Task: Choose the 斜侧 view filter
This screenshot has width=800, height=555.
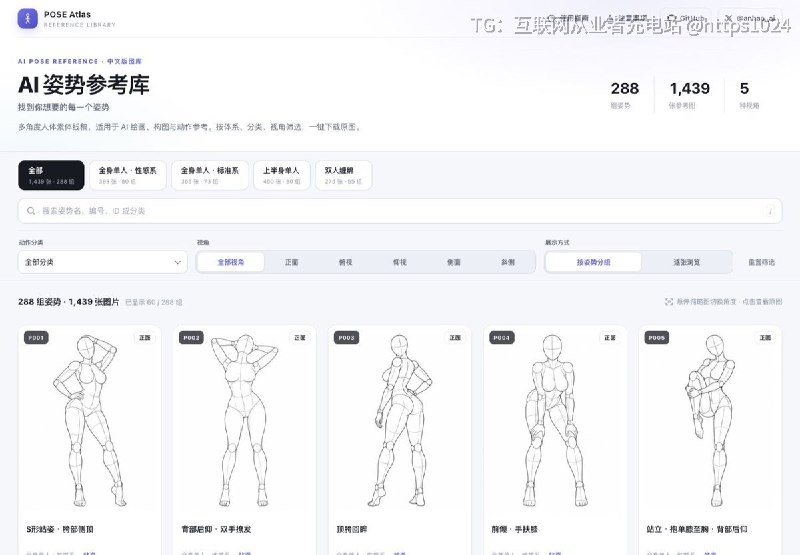Action: click(x=508, y=262)
